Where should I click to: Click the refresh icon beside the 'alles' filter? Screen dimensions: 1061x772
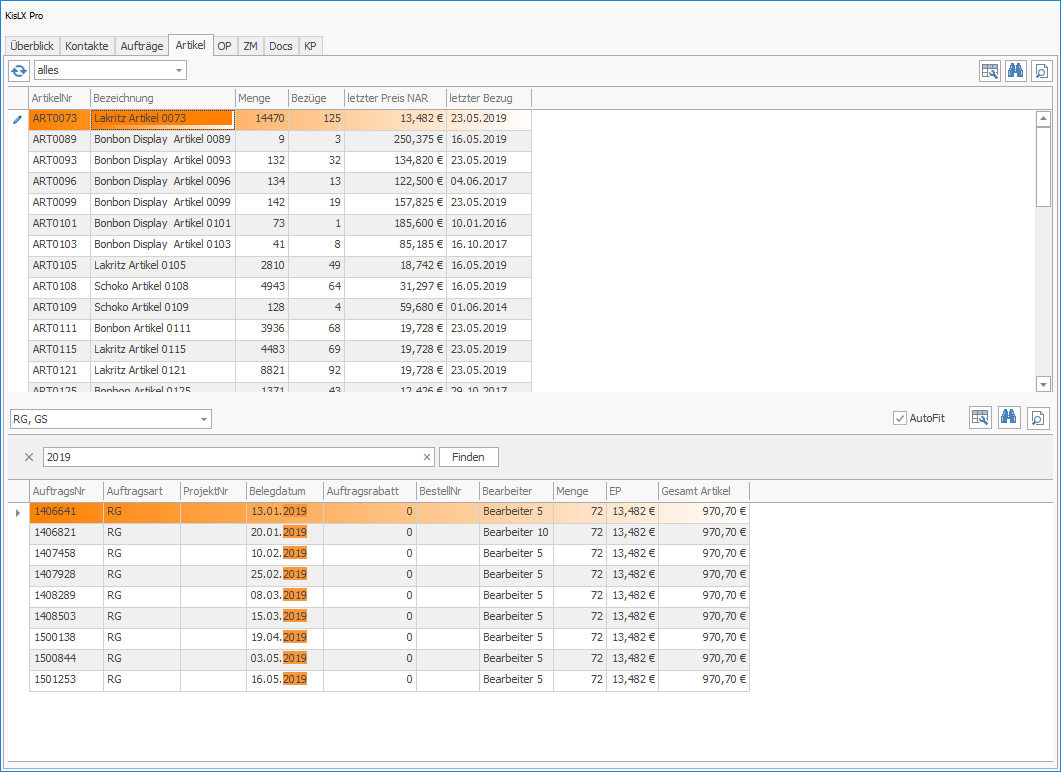[x=19, y=70]
